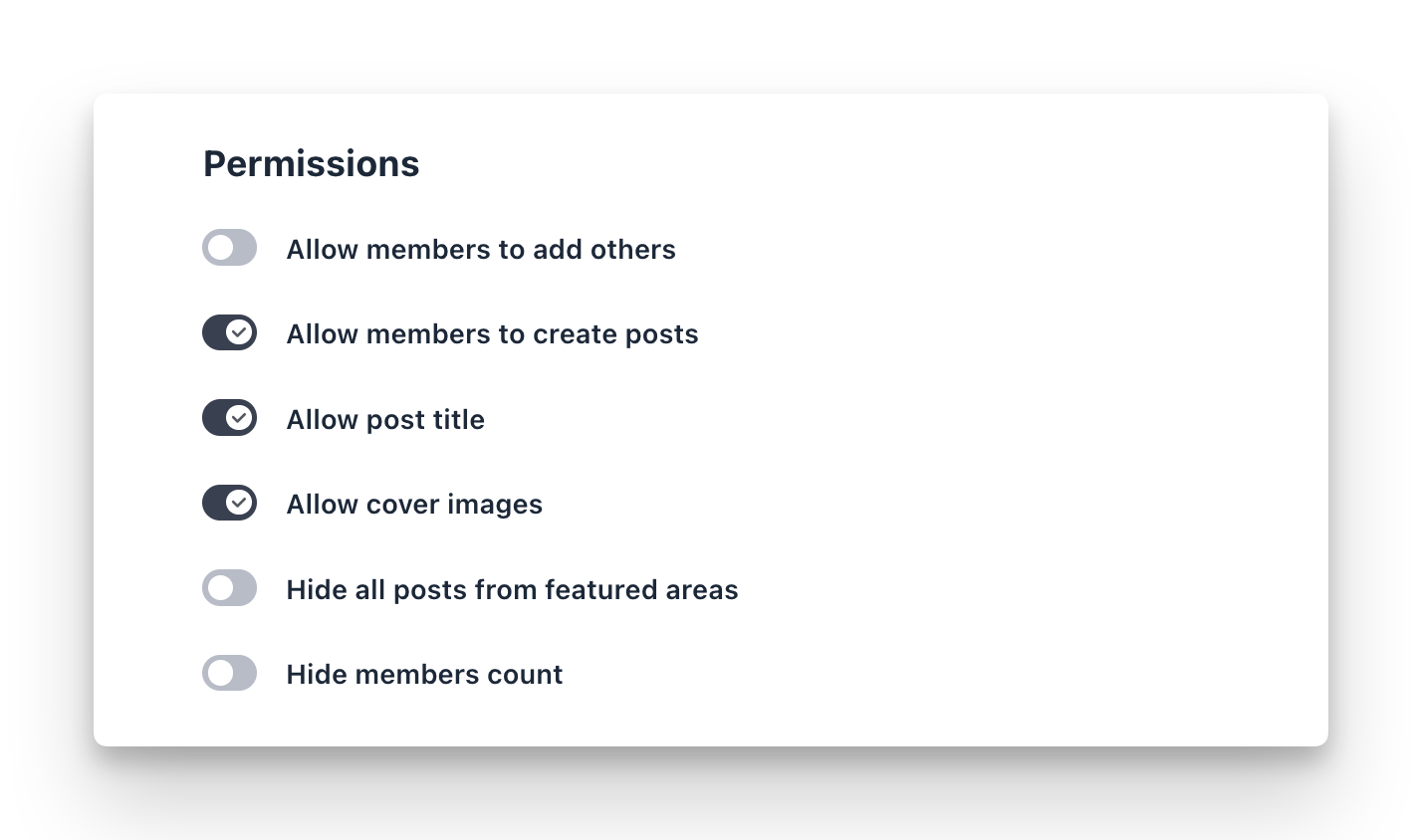The height and width of the screenshot is (840, 1422).
Task: Click the 'Hide all posts from featured areas' label
Action: click(x=512, y=590)
